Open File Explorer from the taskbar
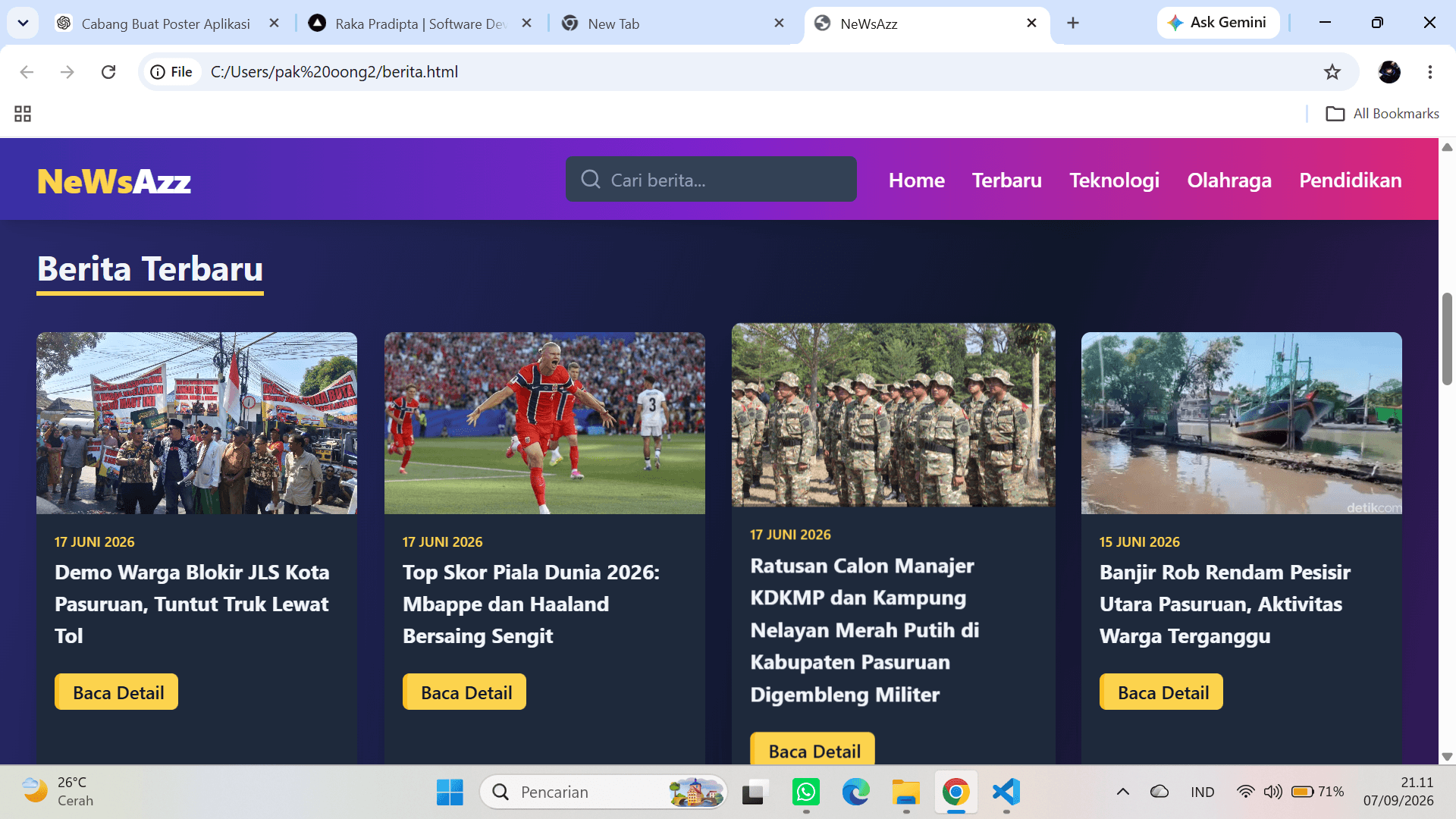The height and width of the screenshot is (819, 1456). [x=906, y=792]
